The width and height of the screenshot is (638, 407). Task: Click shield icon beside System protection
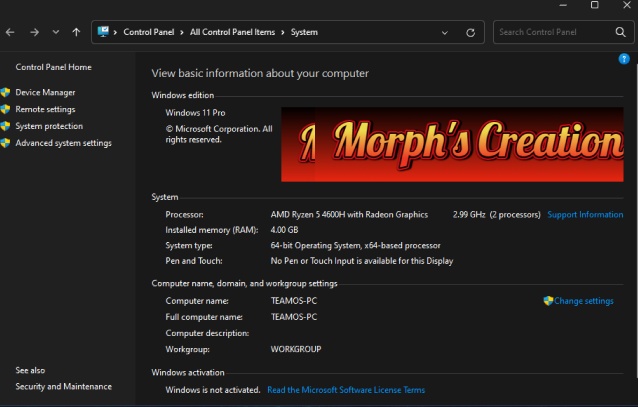pos(5,126)
